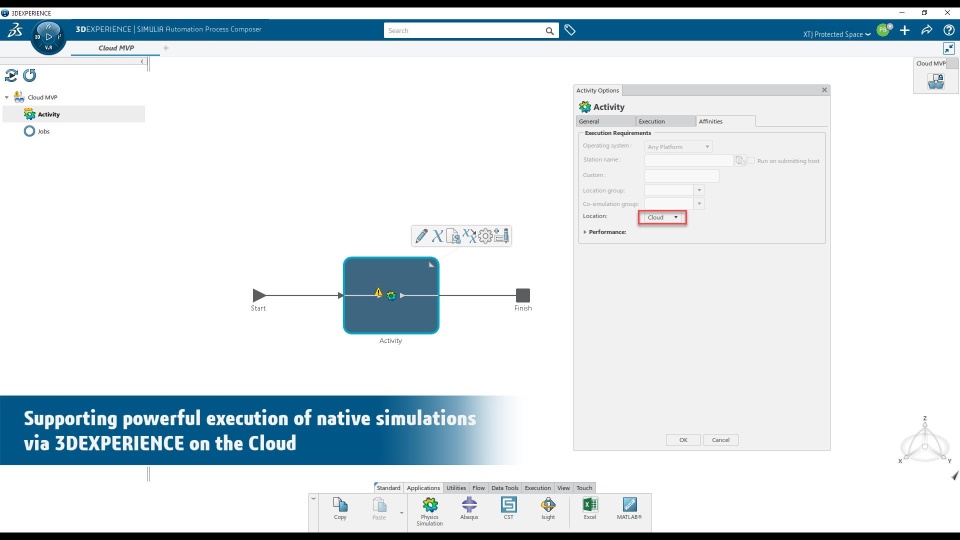Click the plus Add icon in header

[x=905, y=30]
